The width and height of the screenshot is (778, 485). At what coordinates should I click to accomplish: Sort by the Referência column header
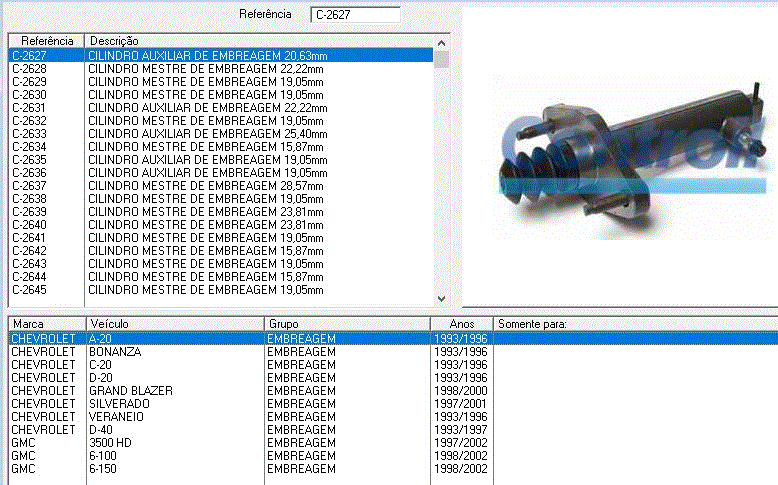coord(47,41)
